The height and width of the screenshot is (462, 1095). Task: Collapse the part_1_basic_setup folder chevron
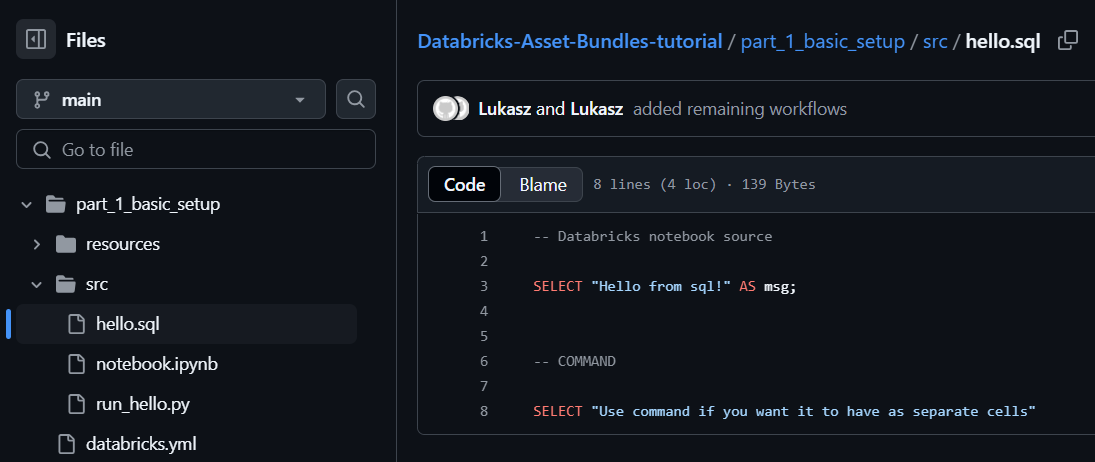pos(27,204)
